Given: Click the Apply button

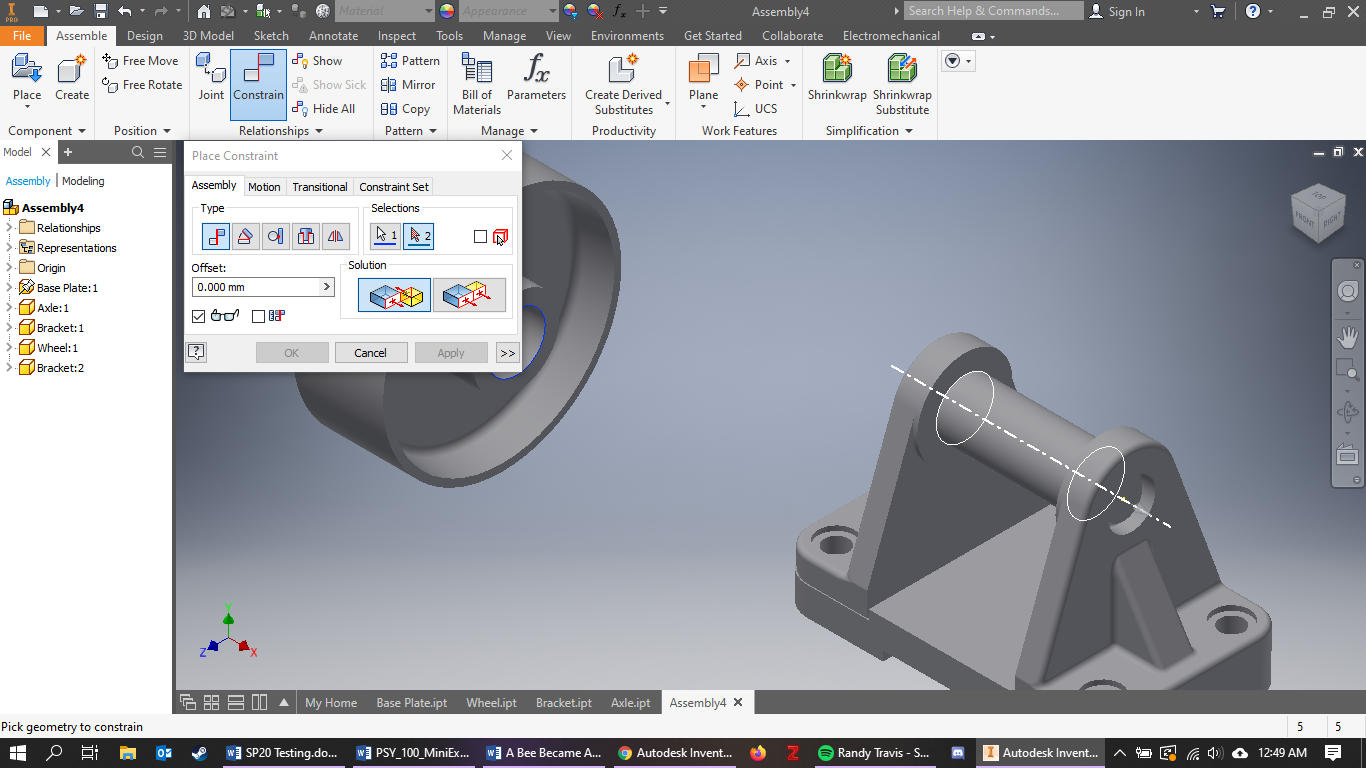Looking at the screenshot, I should click(451, 352).
